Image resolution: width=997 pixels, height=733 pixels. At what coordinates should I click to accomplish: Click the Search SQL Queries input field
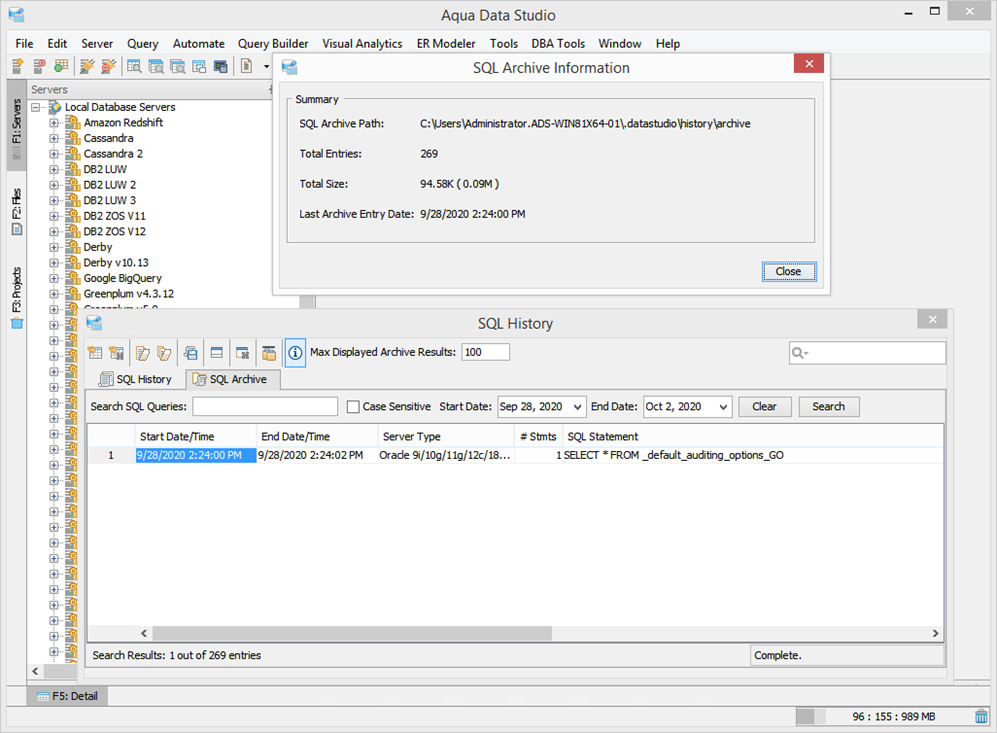point(265,407)
